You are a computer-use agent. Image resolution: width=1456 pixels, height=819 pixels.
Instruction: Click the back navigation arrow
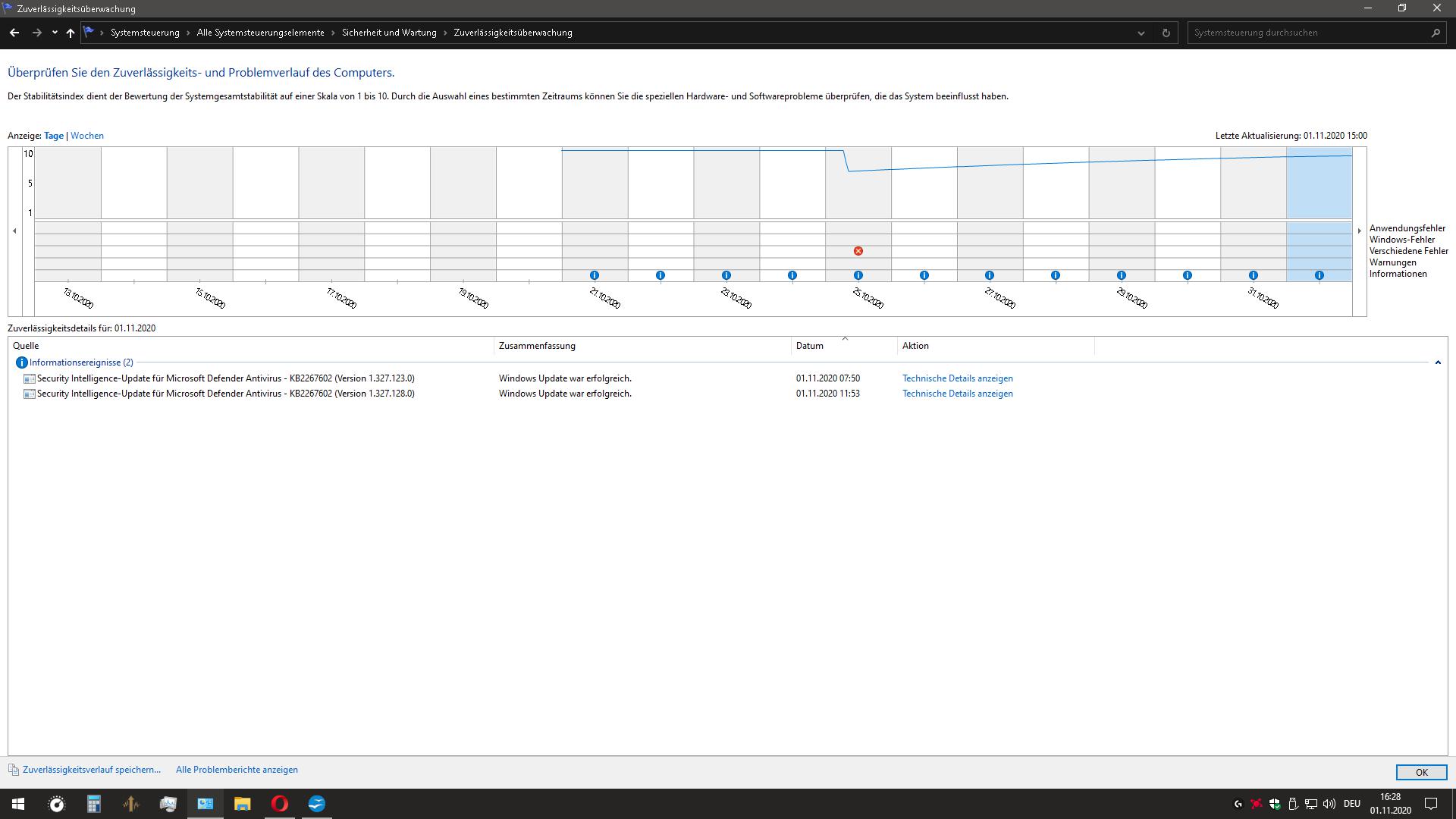[14, 33]
